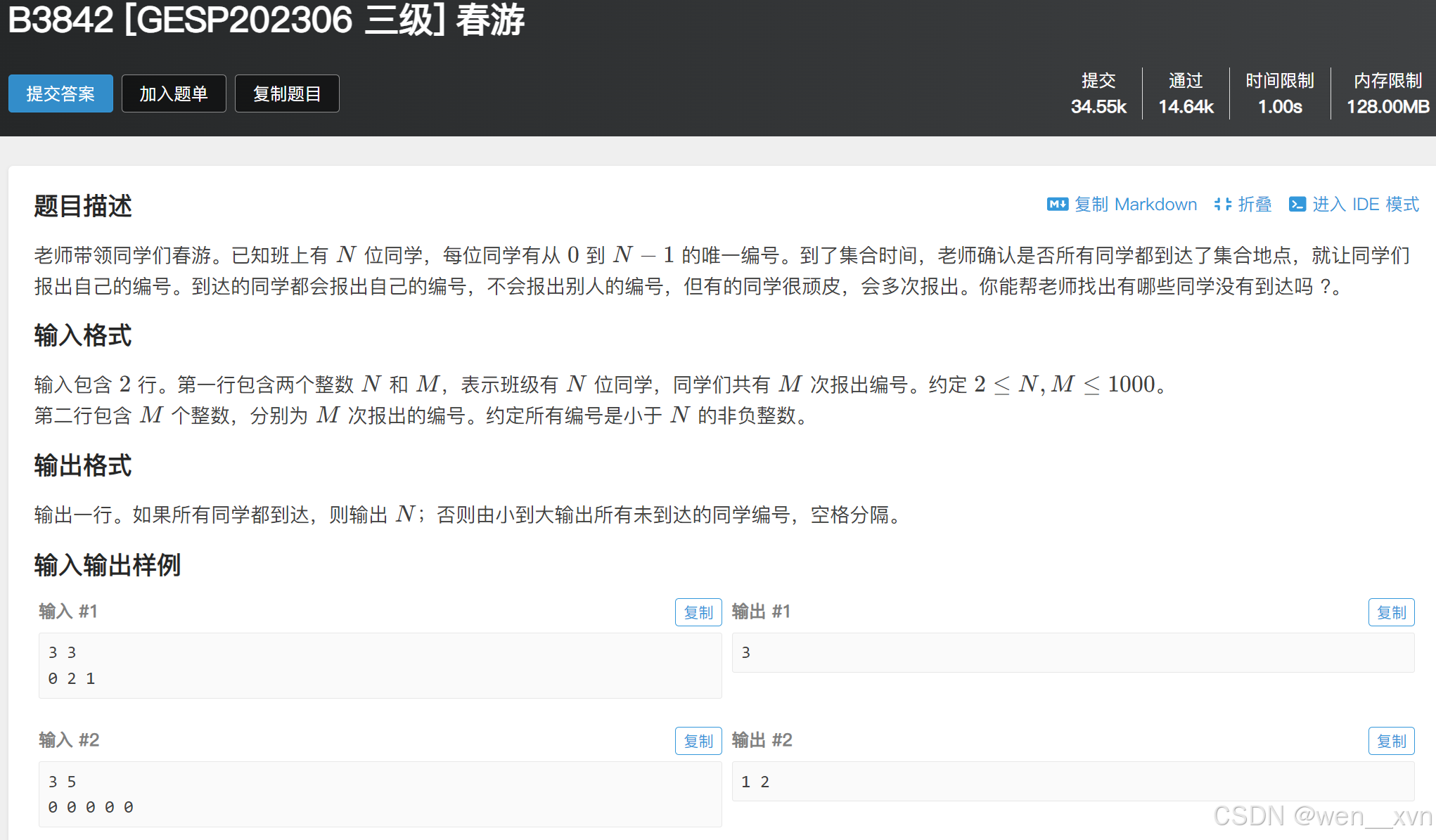The image size is (1436, 840).
Task: Click the 通过 14.64k accepted stat
Action: (1186, 93)
